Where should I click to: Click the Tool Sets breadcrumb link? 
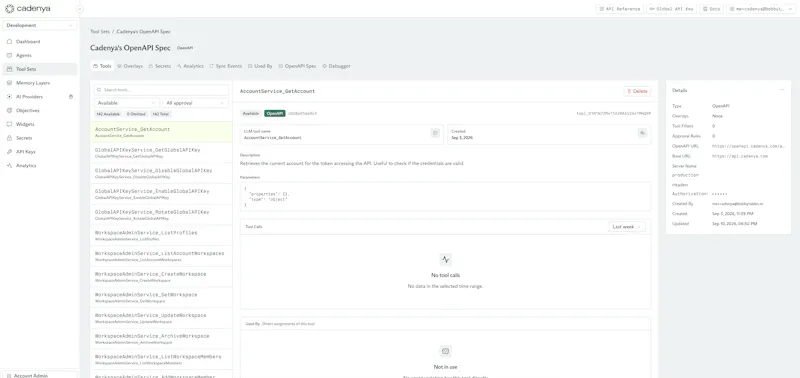[100, 32]
